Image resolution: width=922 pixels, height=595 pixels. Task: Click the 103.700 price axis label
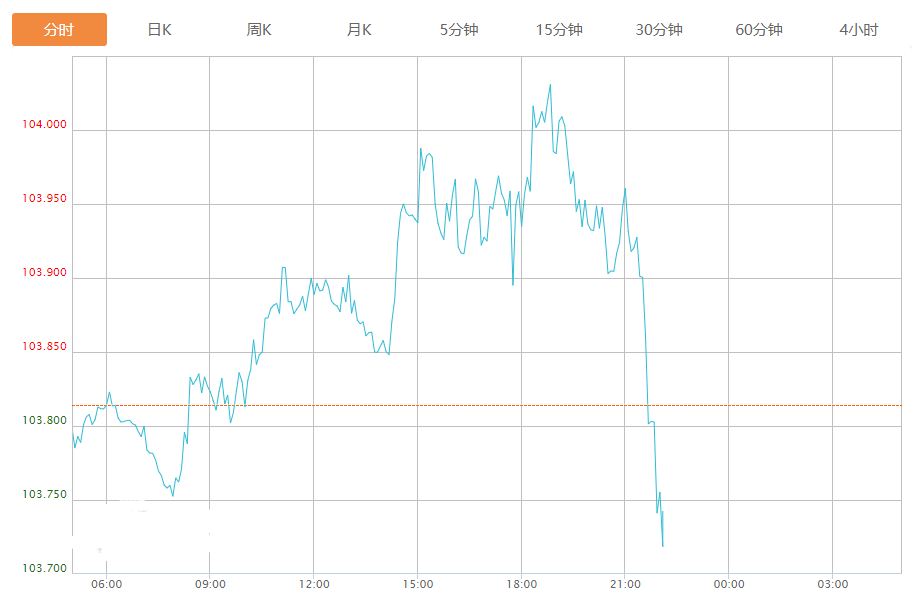click(44, 569)
